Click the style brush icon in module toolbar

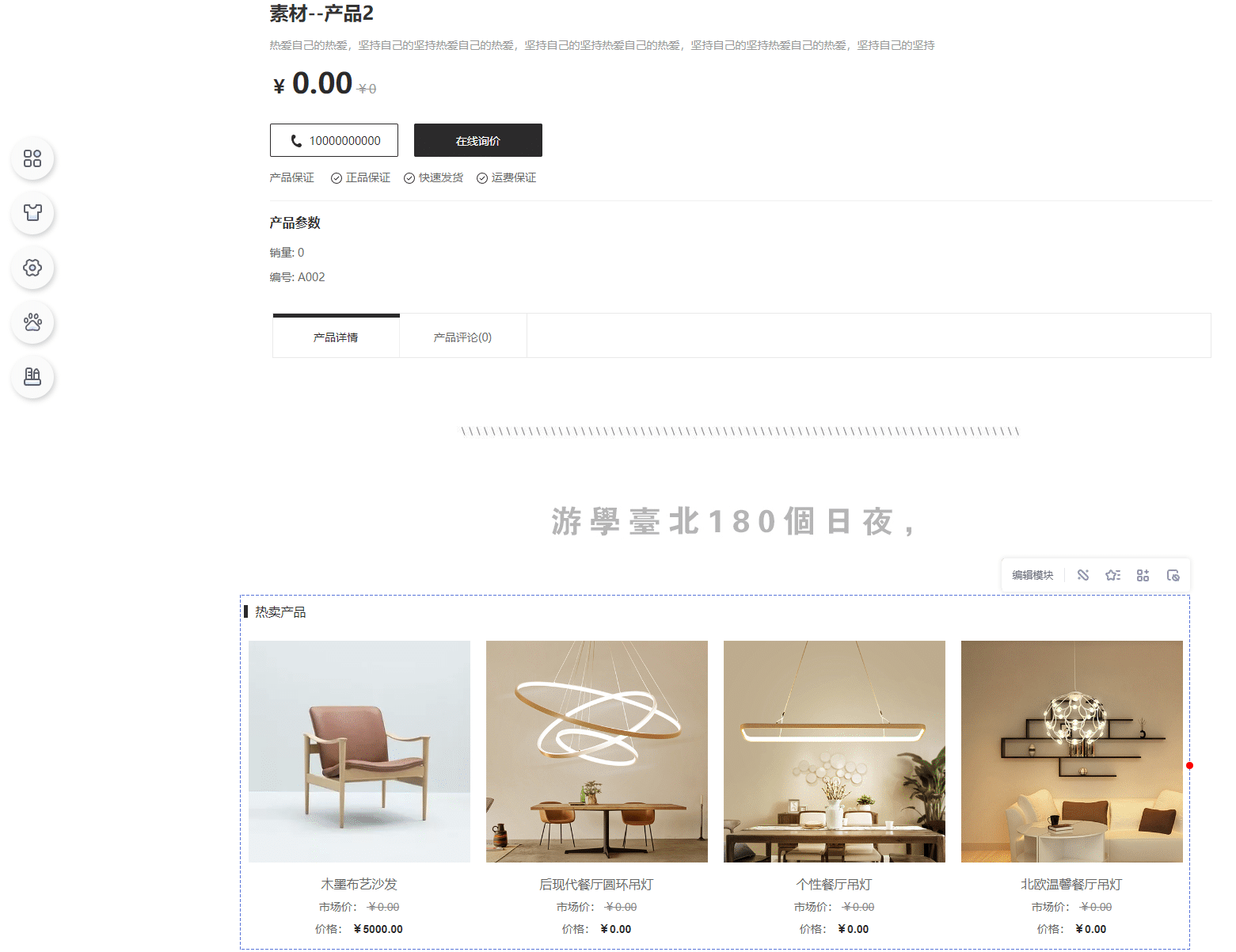[1082, 575]
